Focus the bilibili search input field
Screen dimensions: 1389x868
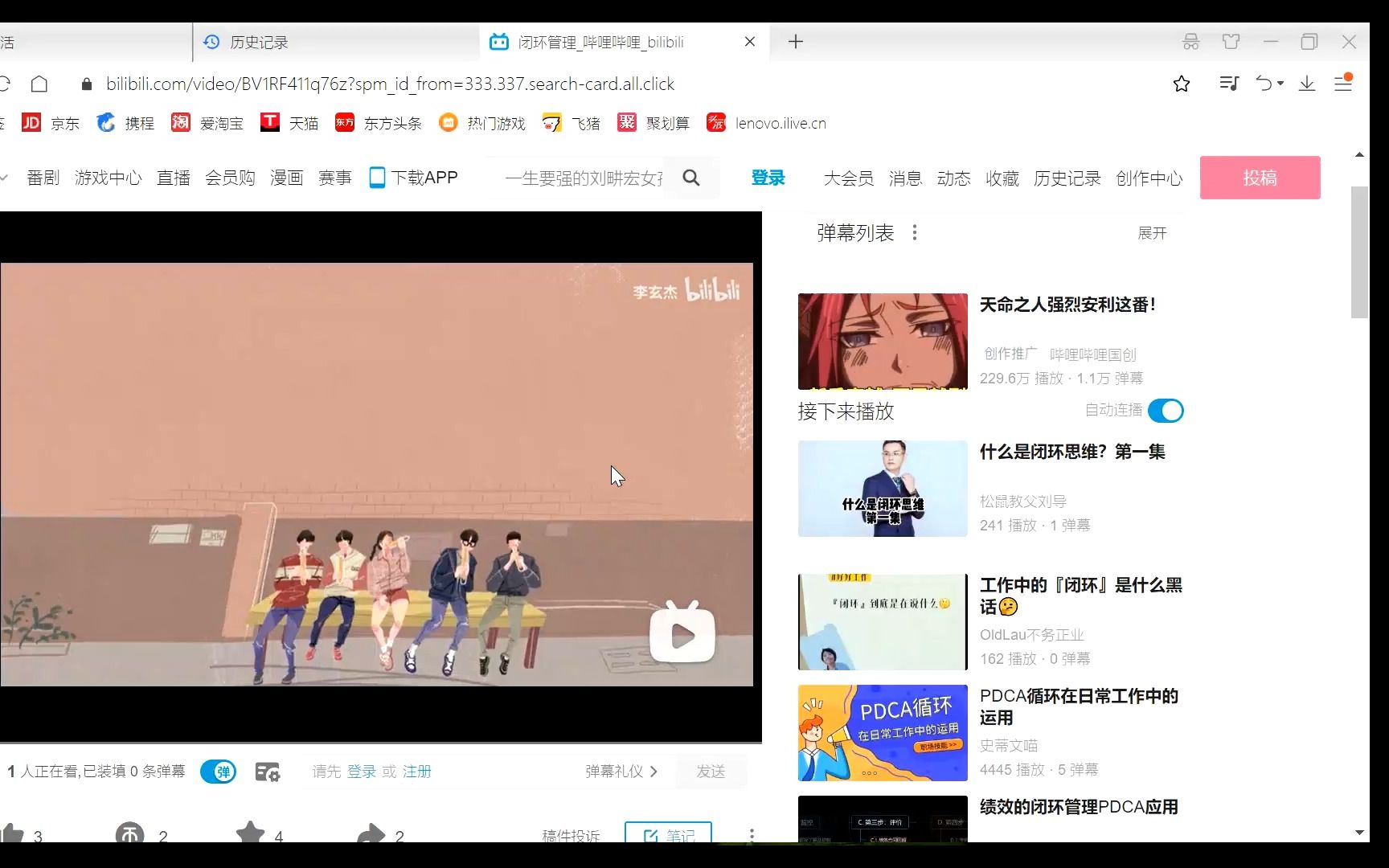tap(584, 178)
